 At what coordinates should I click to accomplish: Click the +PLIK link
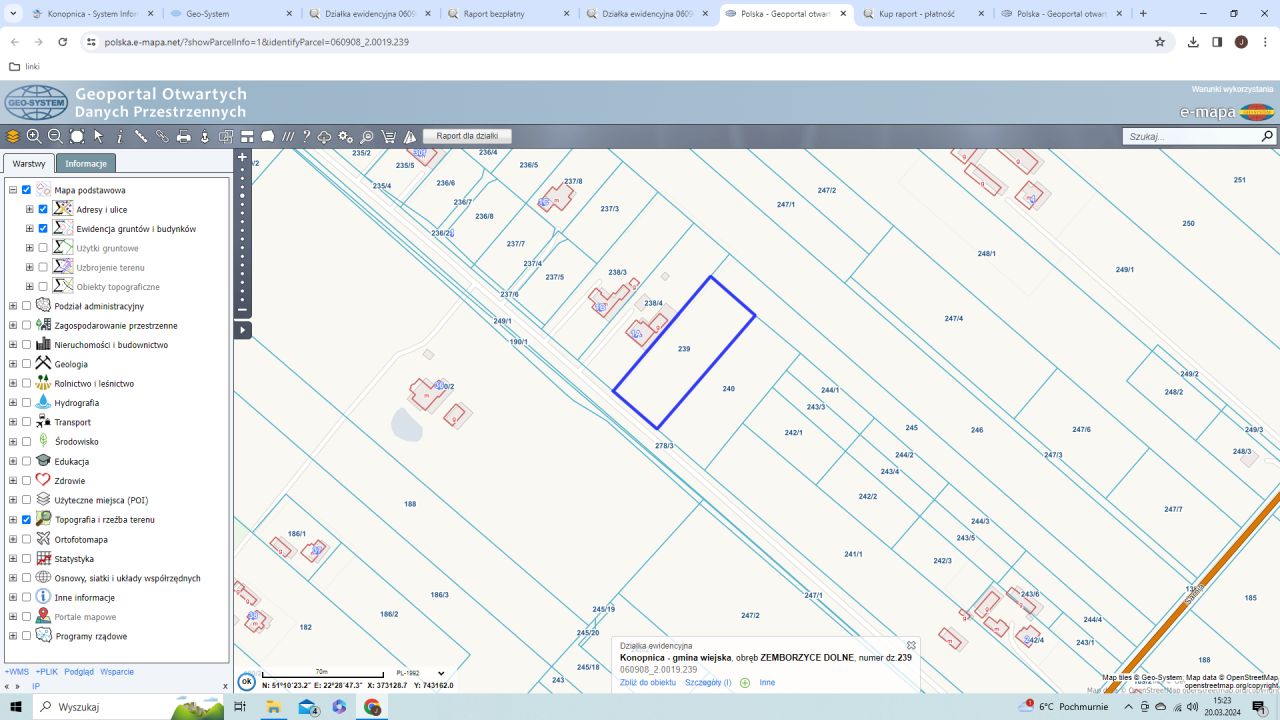tap(47, 672)
